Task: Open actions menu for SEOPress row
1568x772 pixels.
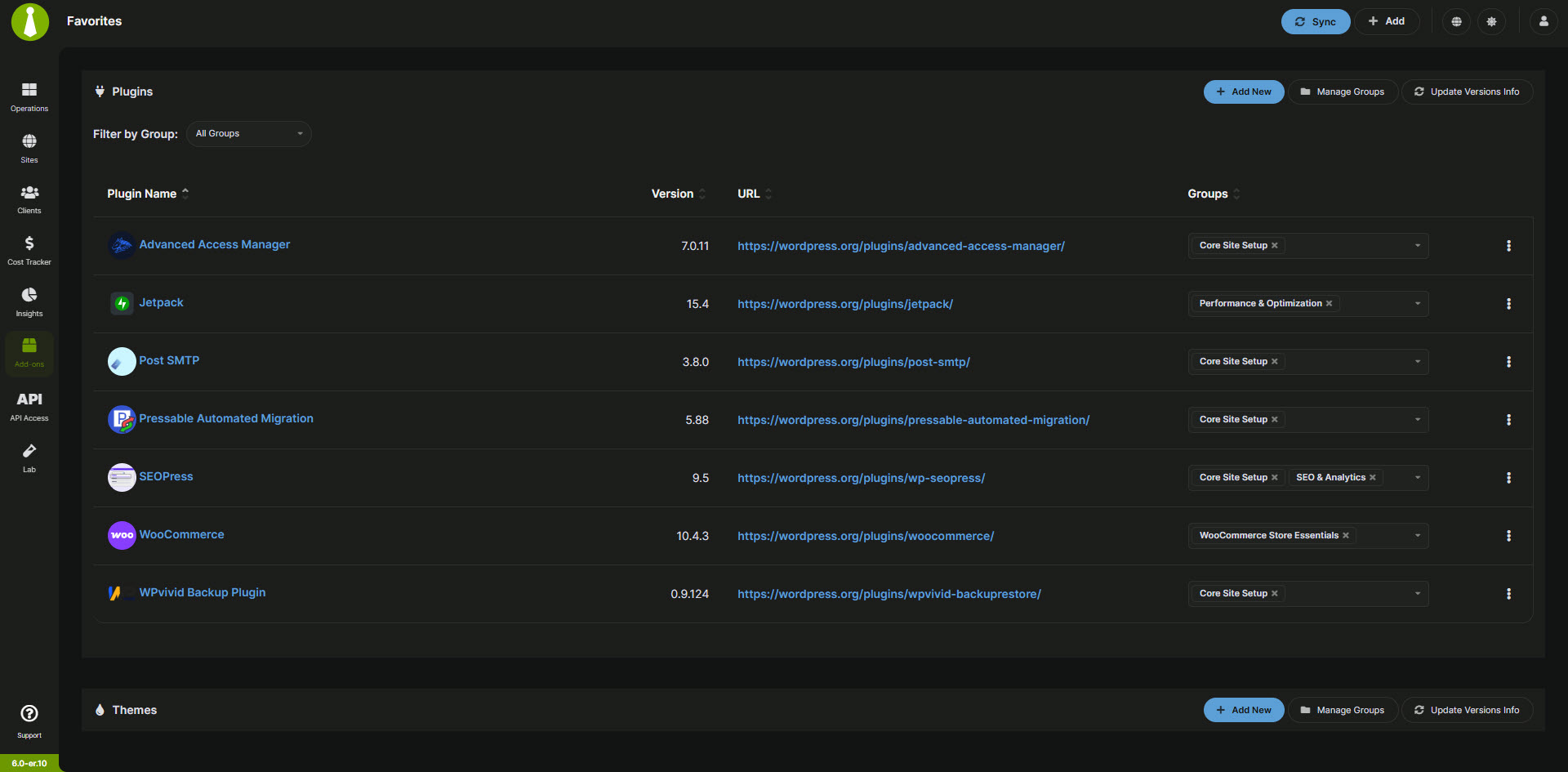Action: tap(1508, 478)
